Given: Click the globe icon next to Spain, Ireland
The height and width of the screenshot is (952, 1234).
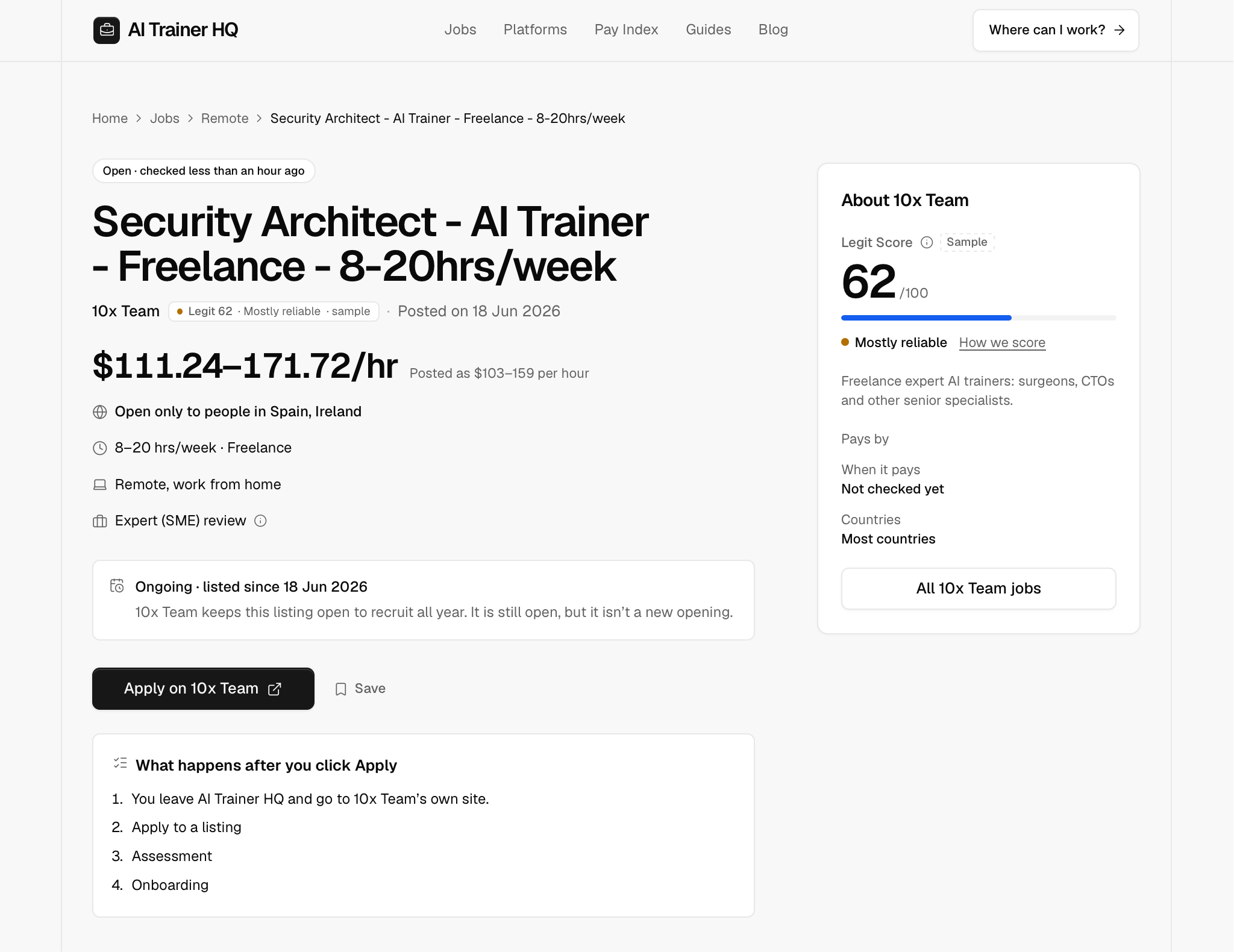Looking at the screenshot, I should tap(100, 412).
